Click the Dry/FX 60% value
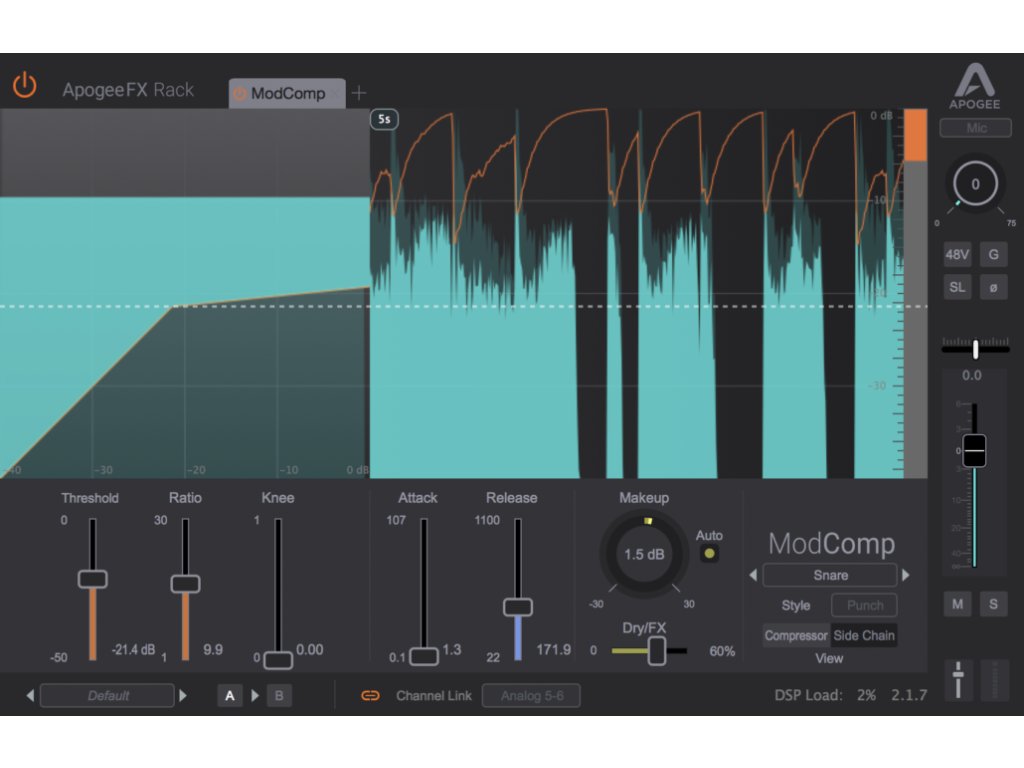The height and width of the screenshot is (768, 1024). pyautogui.click(x=722, y=651)
